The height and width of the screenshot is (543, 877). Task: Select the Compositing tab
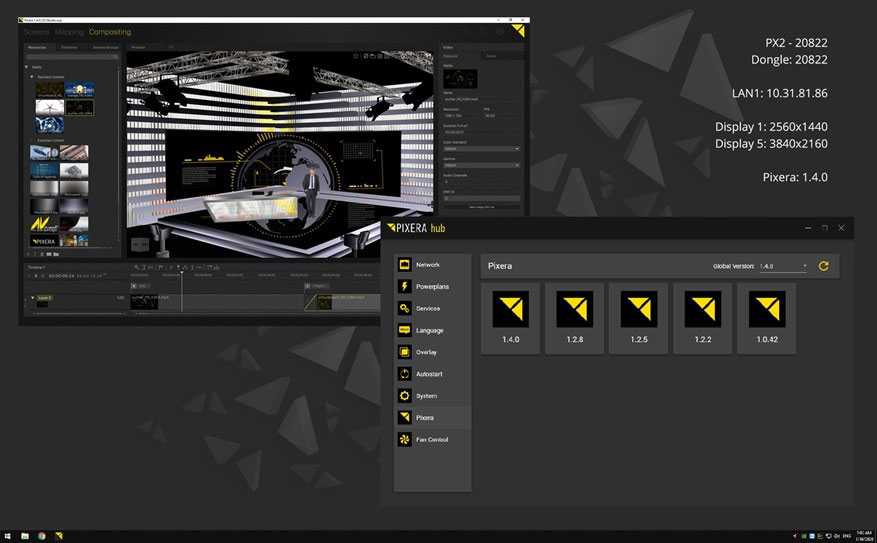click(110, 32)
